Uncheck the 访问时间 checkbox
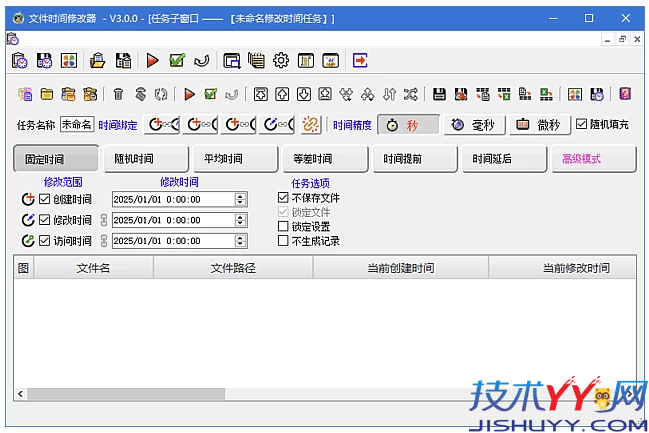 point(44,241)
